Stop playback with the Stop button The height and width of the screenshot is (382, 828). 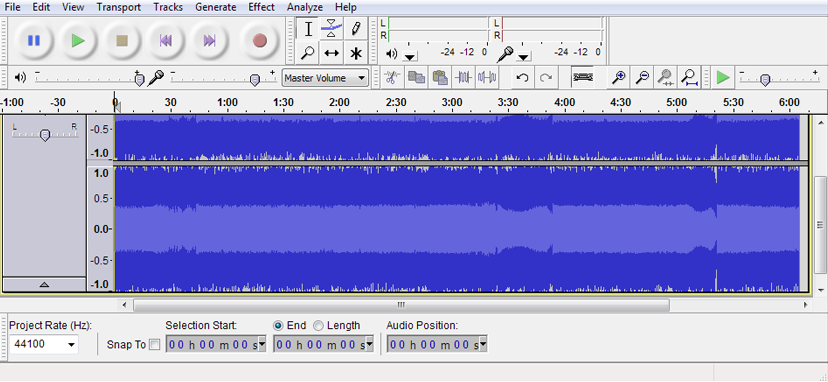(x=122, y=41)
